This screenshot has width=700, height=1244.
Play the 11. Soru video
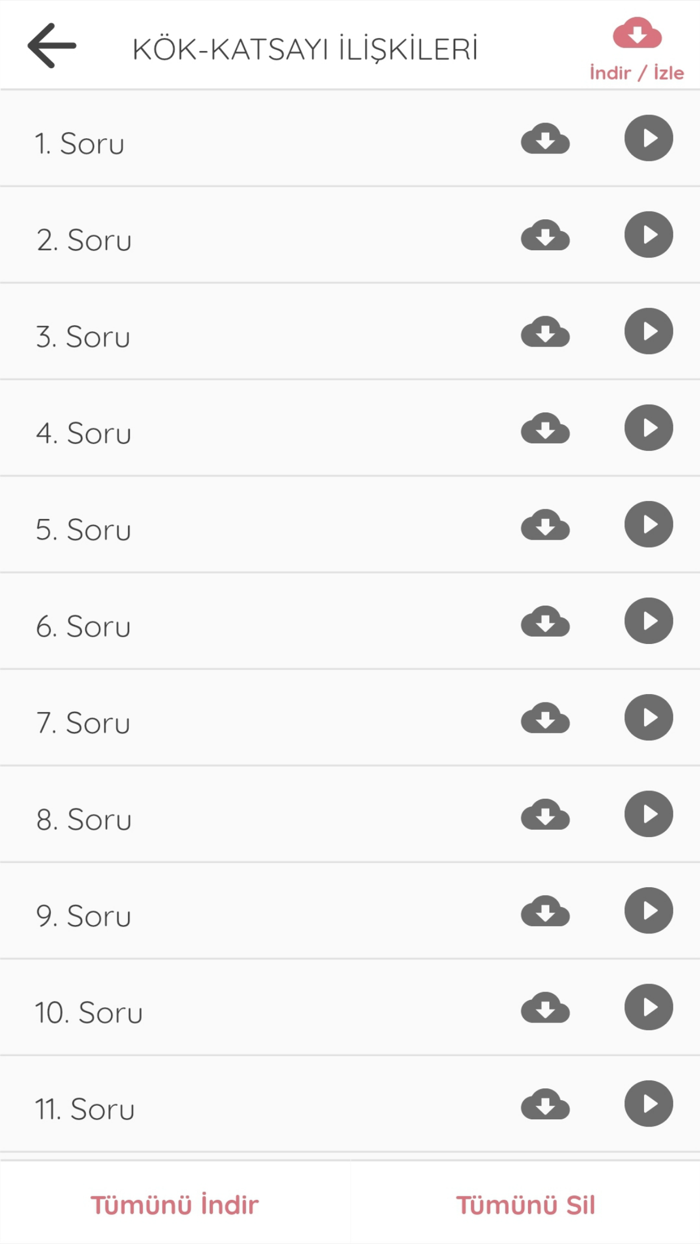[x=648, y=1104]
